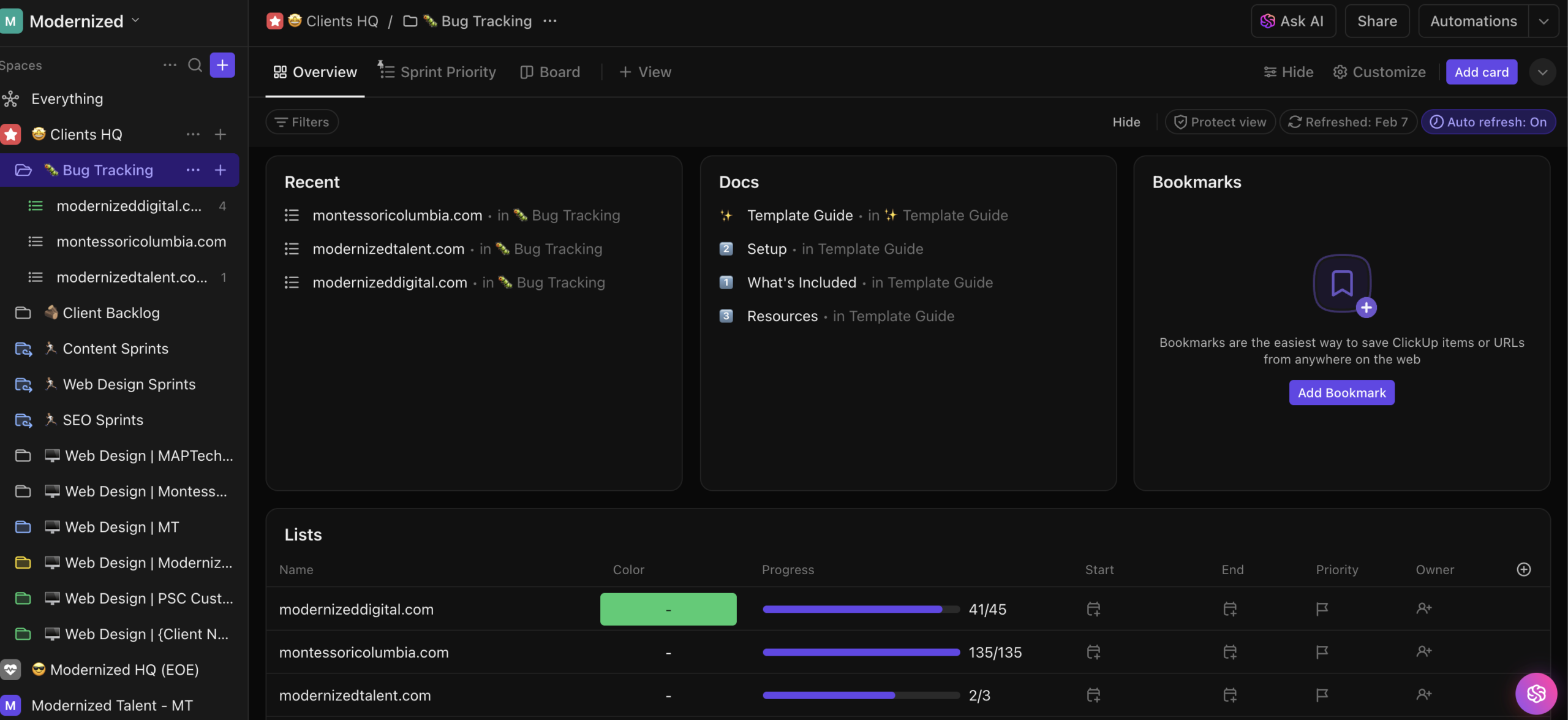Screen dimensions: 1568x720
Task: Switch to the Sprint Priority tab
Action: point(437,72)
